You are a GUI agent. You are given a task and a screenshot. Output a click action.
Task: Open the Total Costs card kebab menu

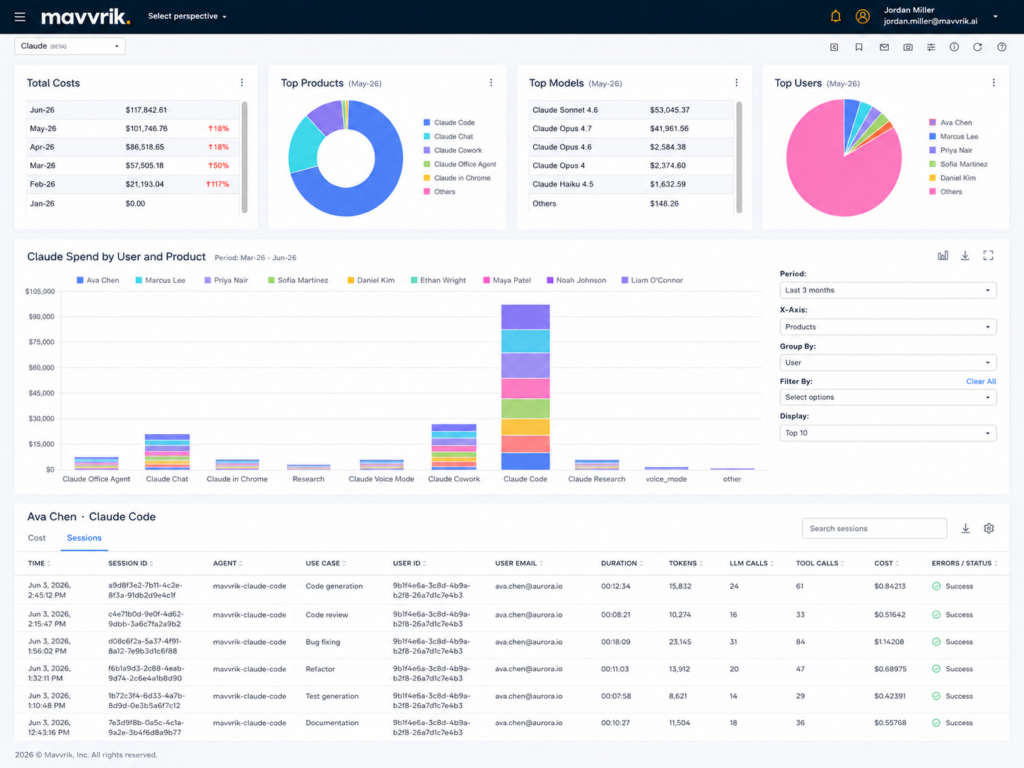coord(242,83)
